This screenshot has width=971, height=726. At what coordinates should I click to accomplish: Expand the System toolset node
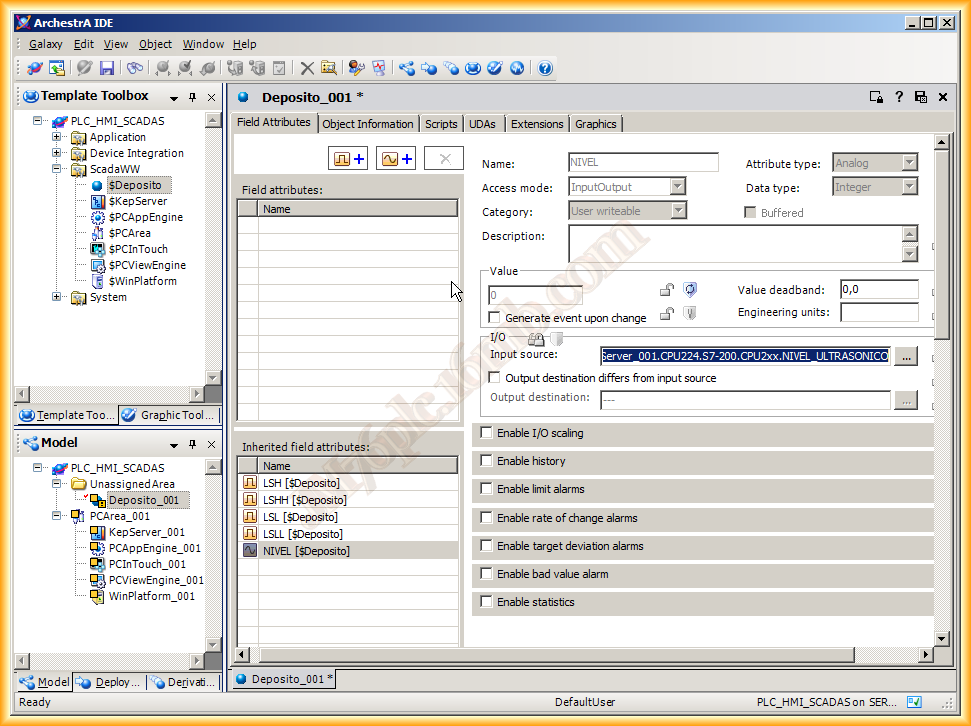point(57,297)
